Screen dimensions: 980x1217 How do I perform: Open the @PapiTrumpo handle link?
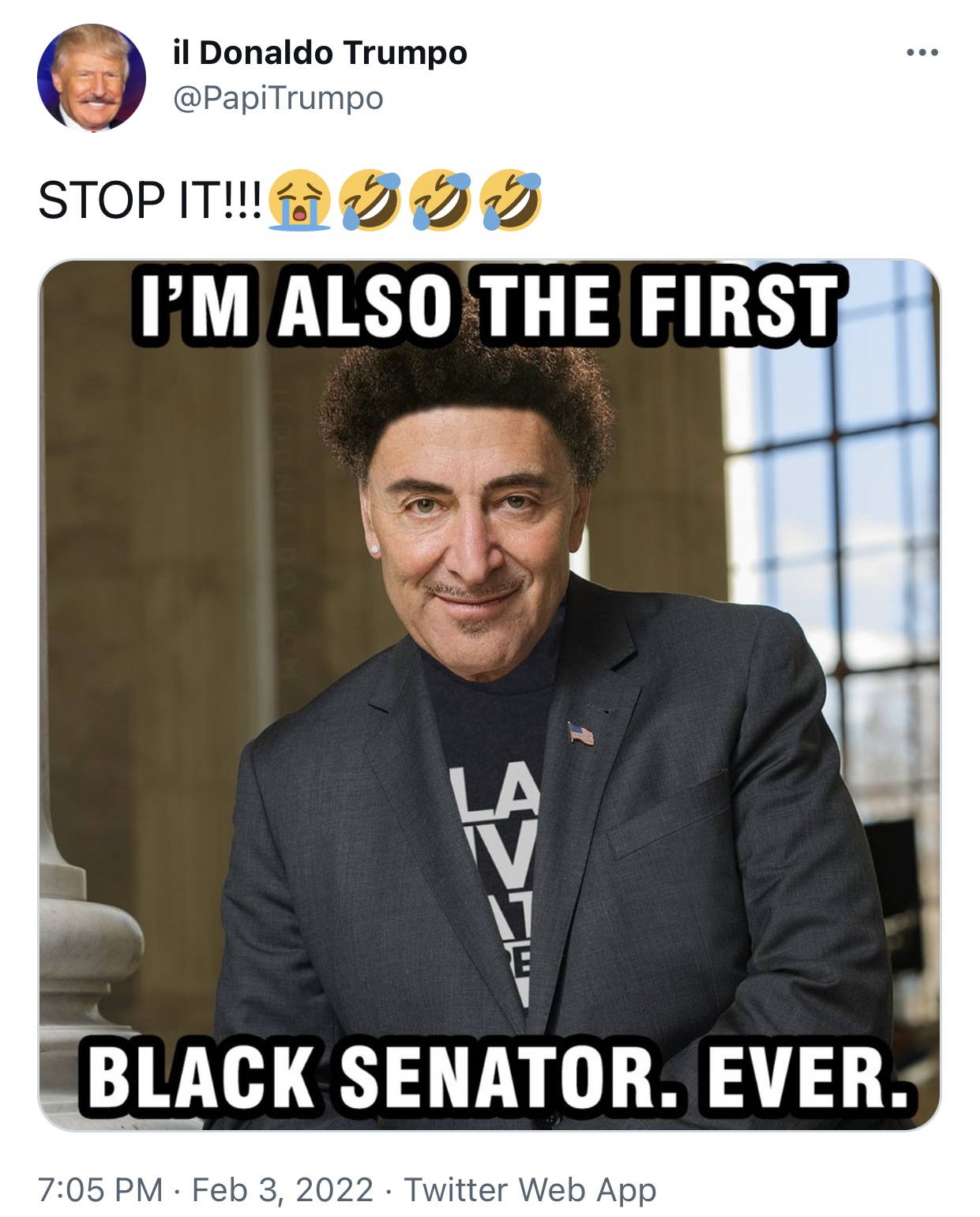coord(278,98)
